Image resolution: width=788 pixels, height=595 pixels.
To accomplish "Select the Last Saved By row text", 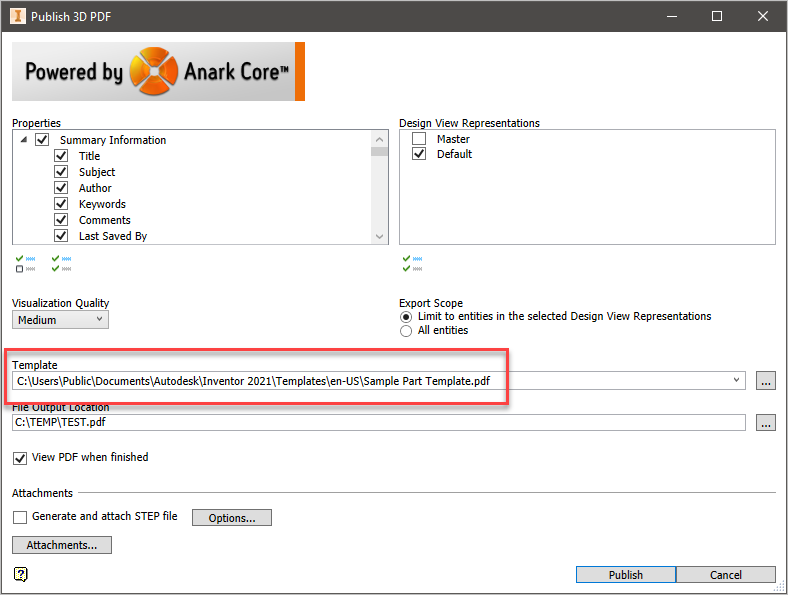I will (x=113, y=236).
